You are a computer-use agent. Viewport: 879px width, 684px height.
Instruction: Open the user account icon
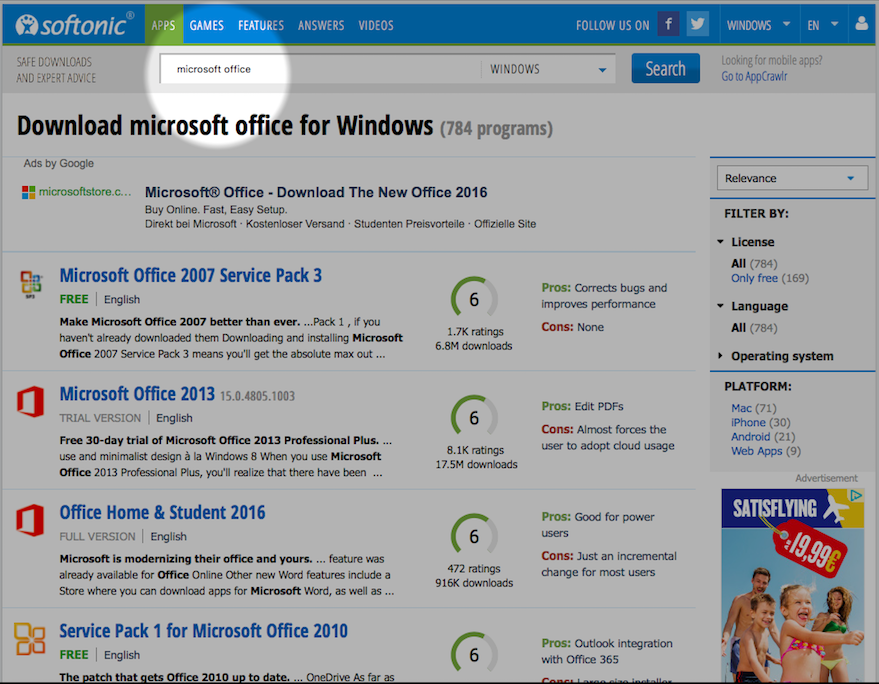[x=862, y=24]
